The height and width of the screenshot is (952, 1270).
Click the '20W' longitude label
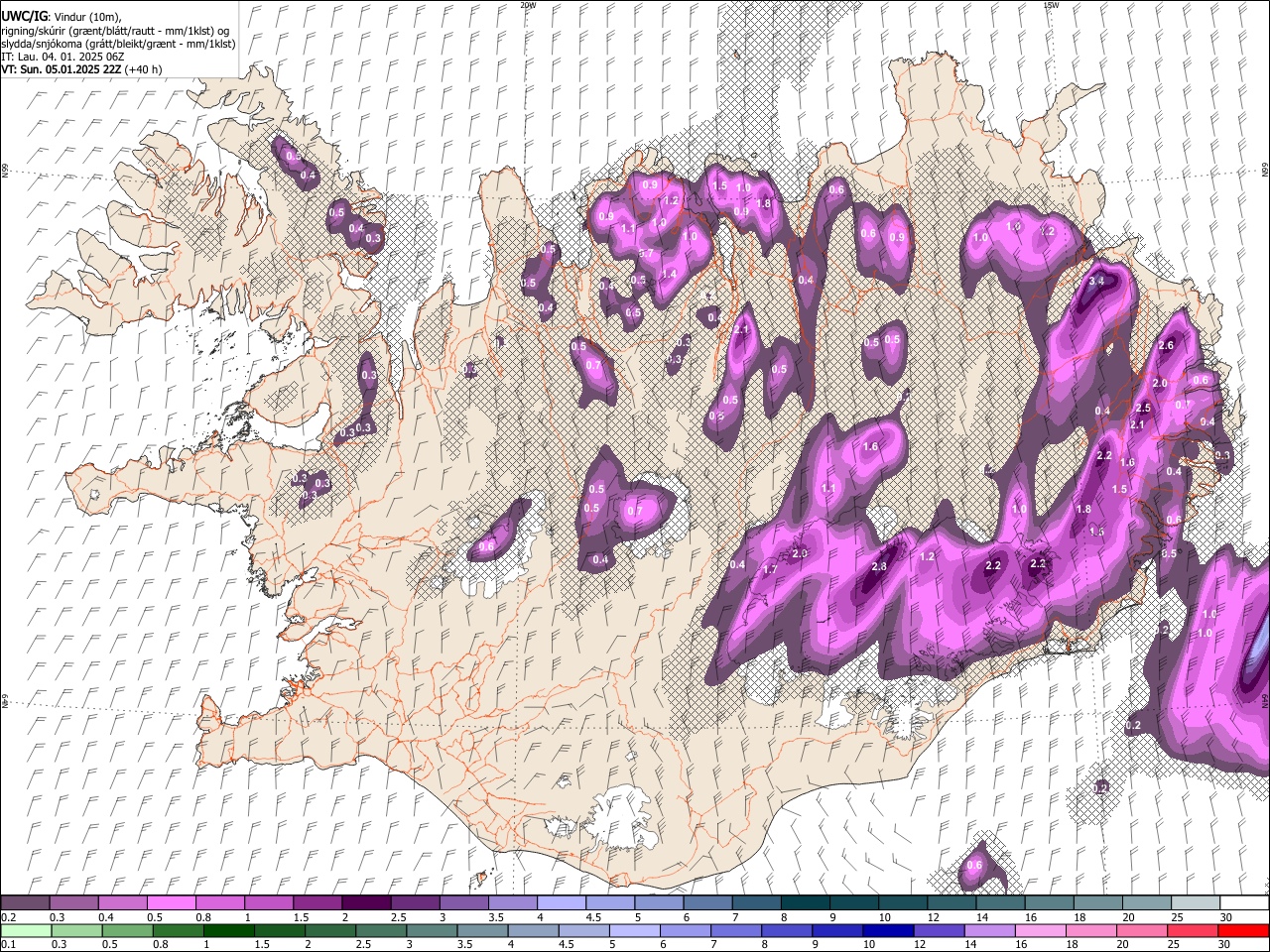pos(528,5)
